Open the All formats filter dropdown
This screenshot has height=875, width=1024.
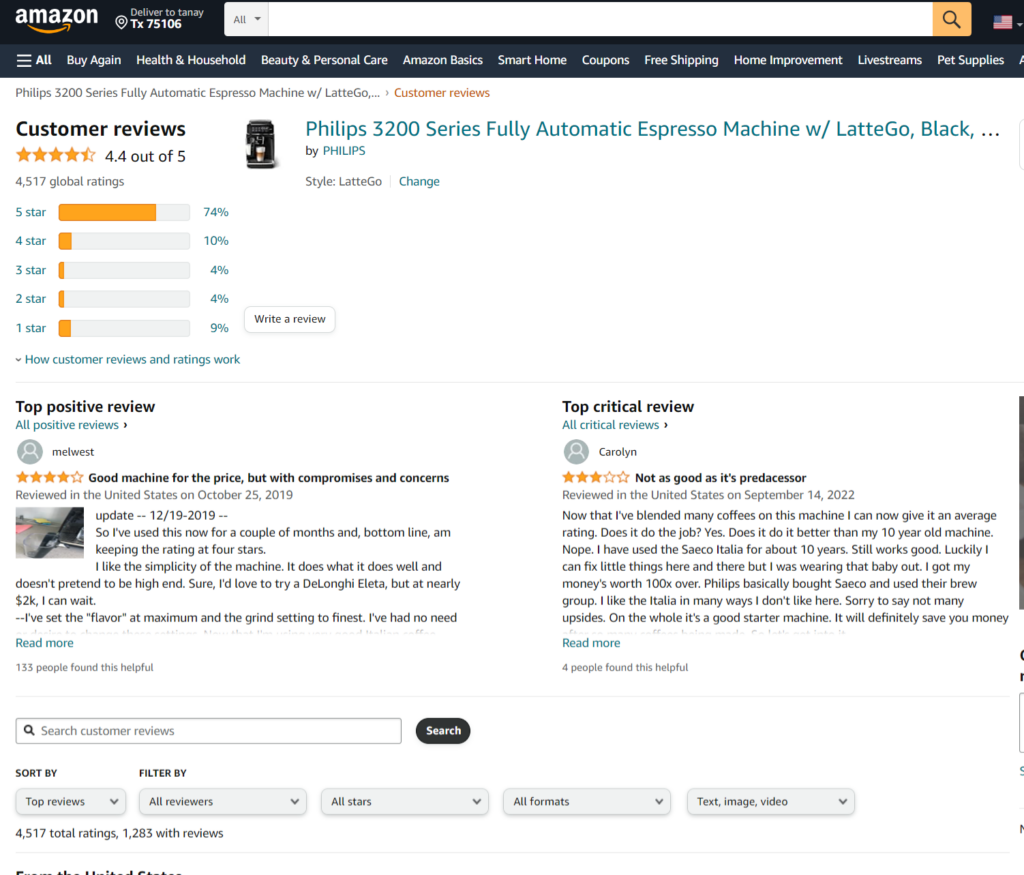(x=587, y=801)
